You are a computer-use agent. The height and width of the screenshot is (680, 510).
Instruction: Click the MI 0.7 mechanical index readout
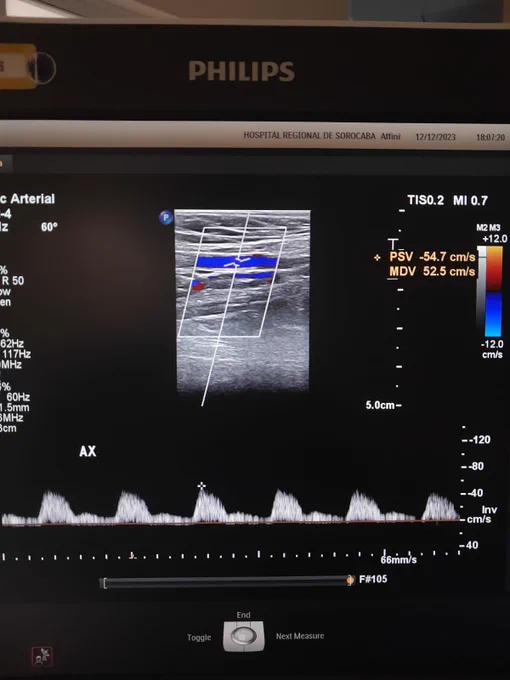pos(471,200)
